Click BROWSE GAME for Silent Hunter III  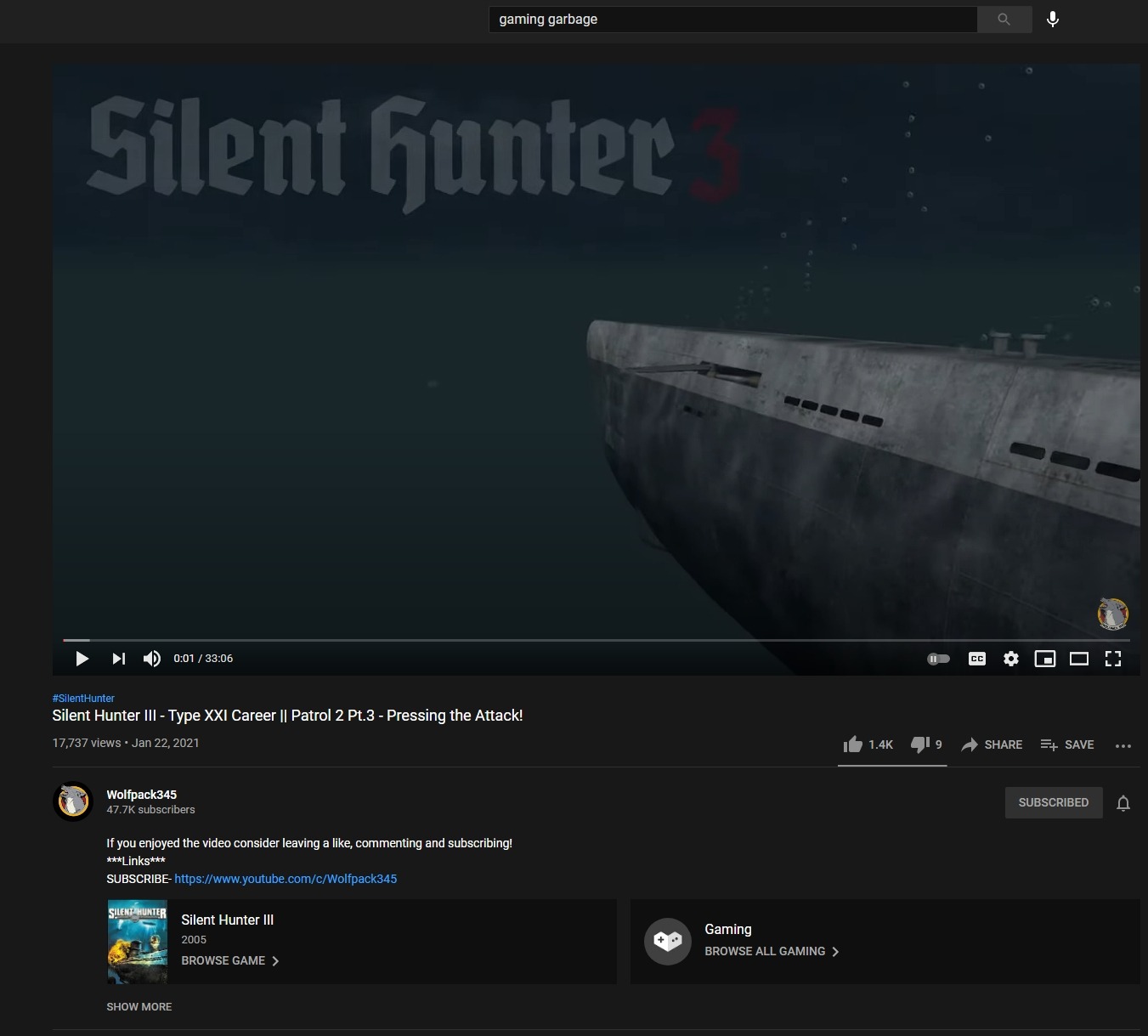(230, 960)
